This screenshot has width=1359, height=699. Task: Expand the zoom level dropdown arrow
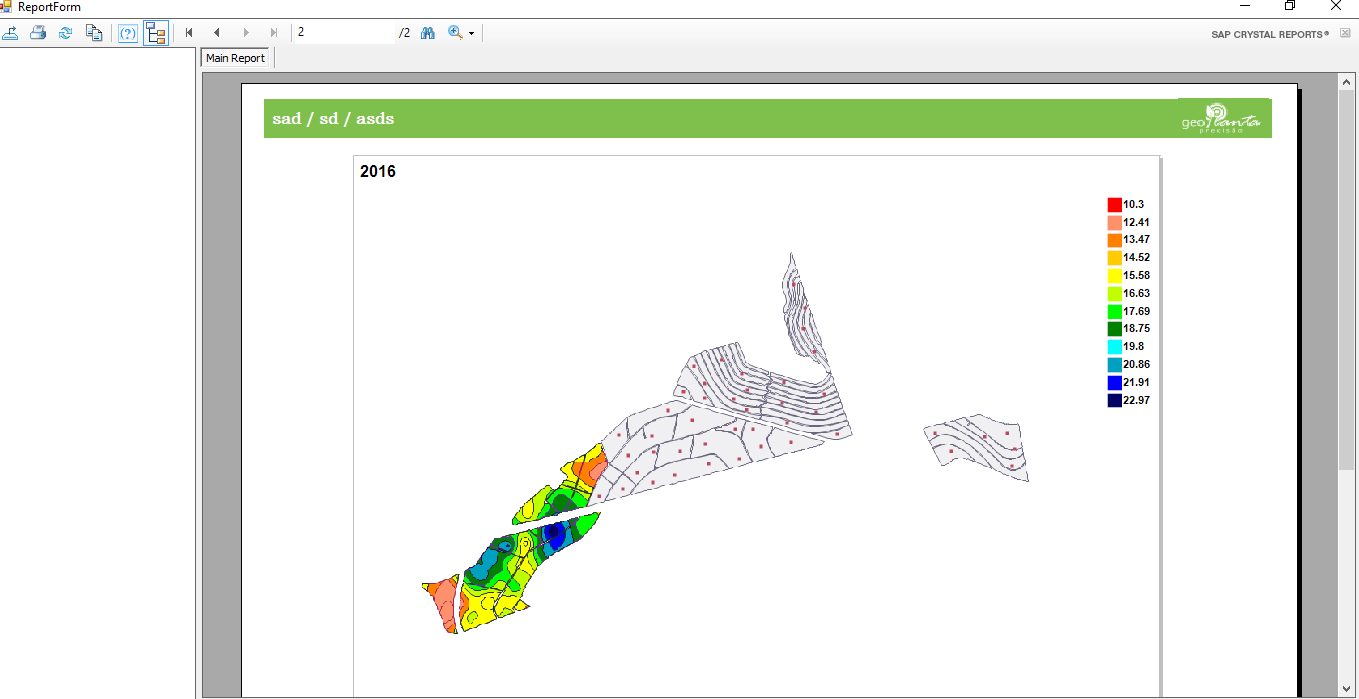point(472,34)
